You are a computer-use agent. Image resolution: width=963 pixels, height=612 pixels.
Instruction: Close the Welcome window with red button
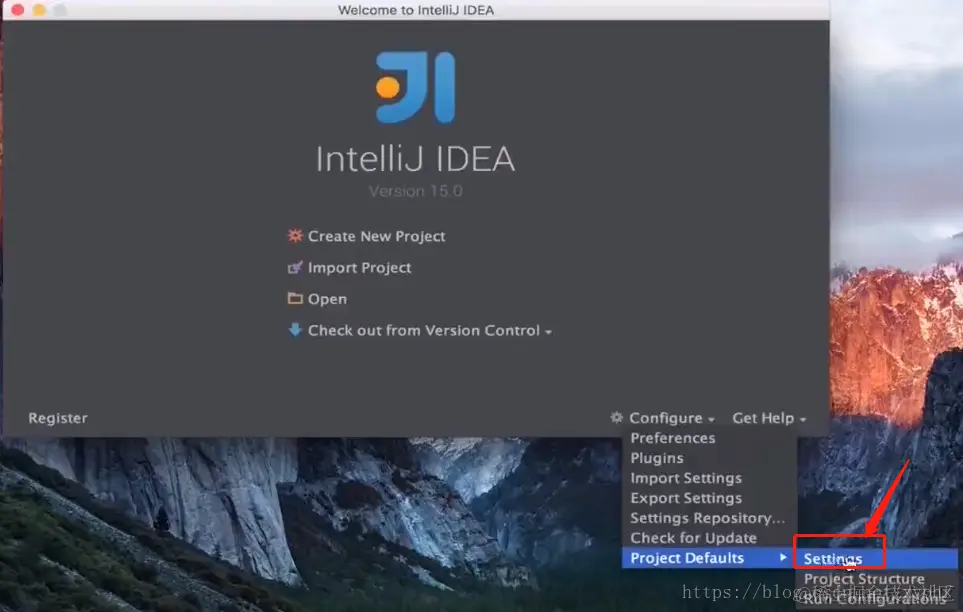point(18,9)
